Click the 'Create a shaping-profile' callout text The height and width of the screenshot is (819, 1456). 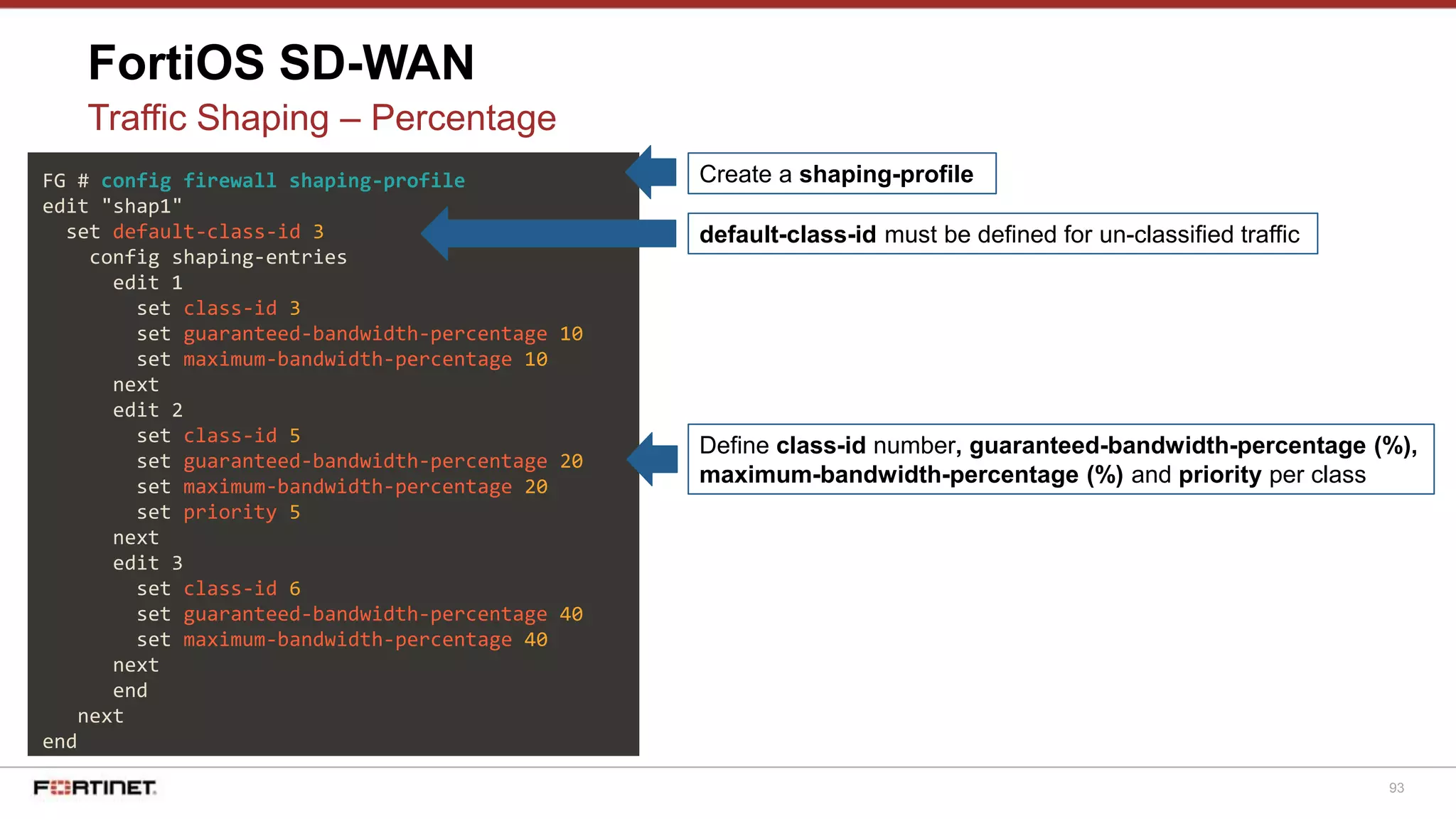pyautogui.click(x=836, y=174)
